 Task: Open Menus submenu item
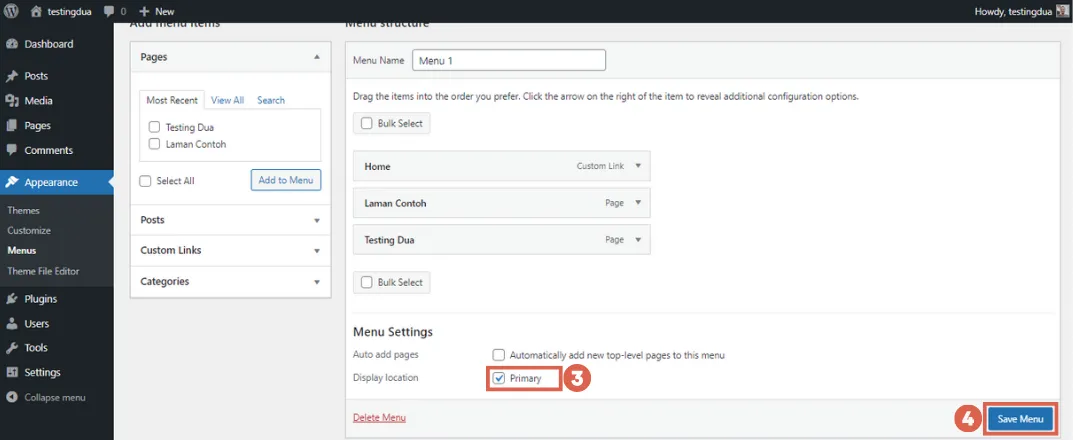22,250
